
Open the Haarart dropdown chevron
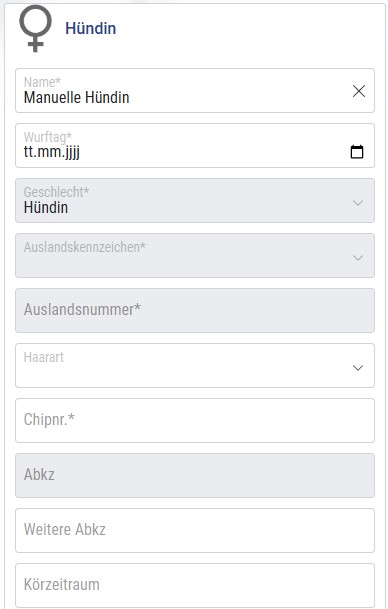[x=358, y=368]
